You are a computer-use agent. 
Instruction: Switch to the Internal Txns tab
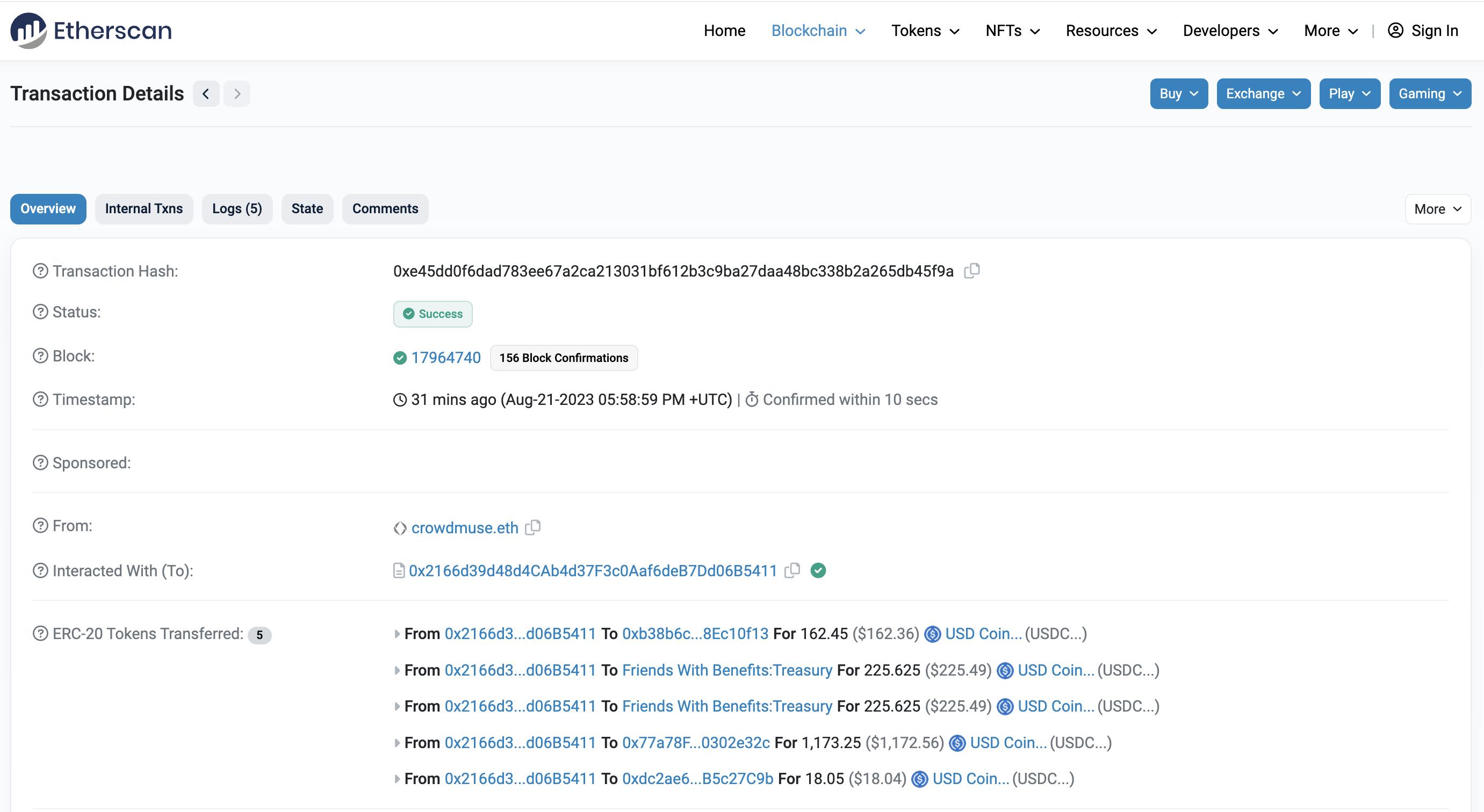(143, 209)
